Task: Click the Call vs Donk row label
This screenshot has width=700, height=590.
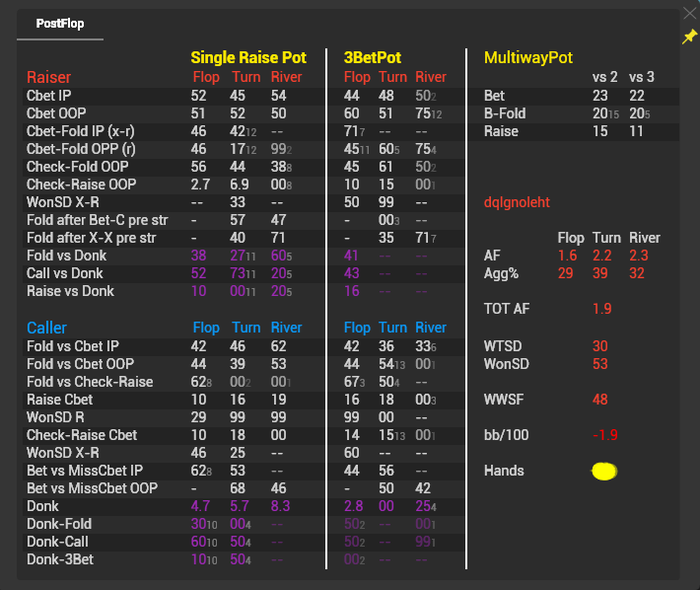Action: click(65, 274)
